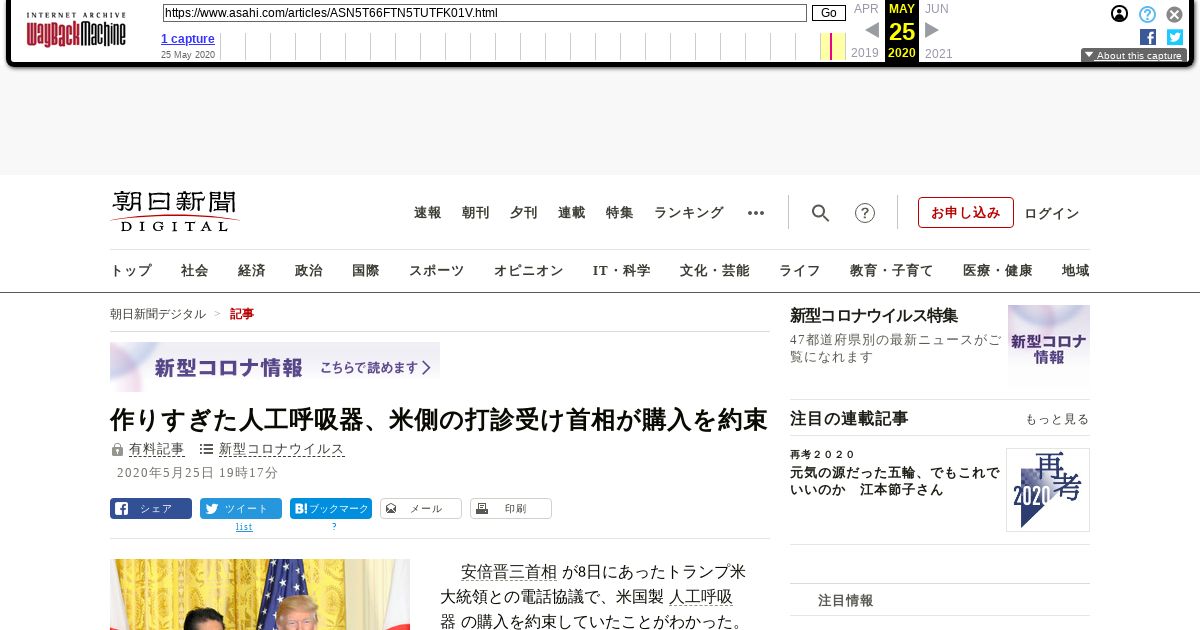Open the site search magnifier icon
Image resolution: width=1200 pixels, height=630 pixels.
point(820,213)
